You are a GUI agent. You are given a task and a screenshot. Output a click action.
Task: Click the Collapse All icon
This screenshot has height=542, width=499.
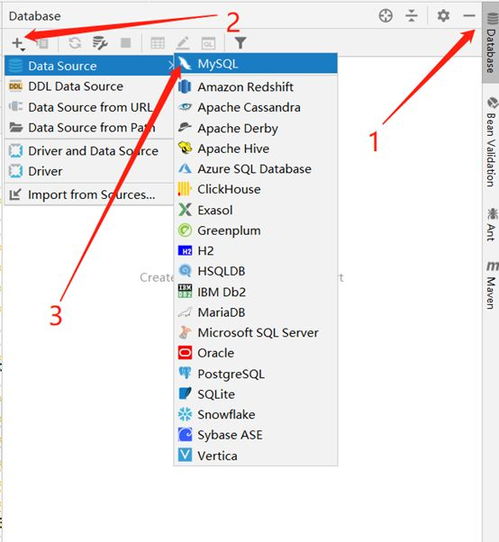(411, 16)
